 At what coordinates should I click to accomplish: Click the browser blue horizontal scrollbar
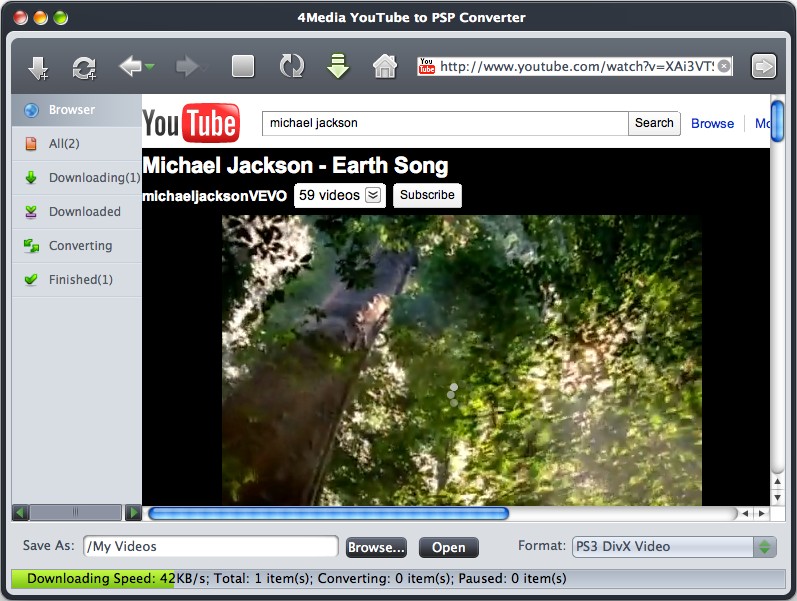click(328, 514)
